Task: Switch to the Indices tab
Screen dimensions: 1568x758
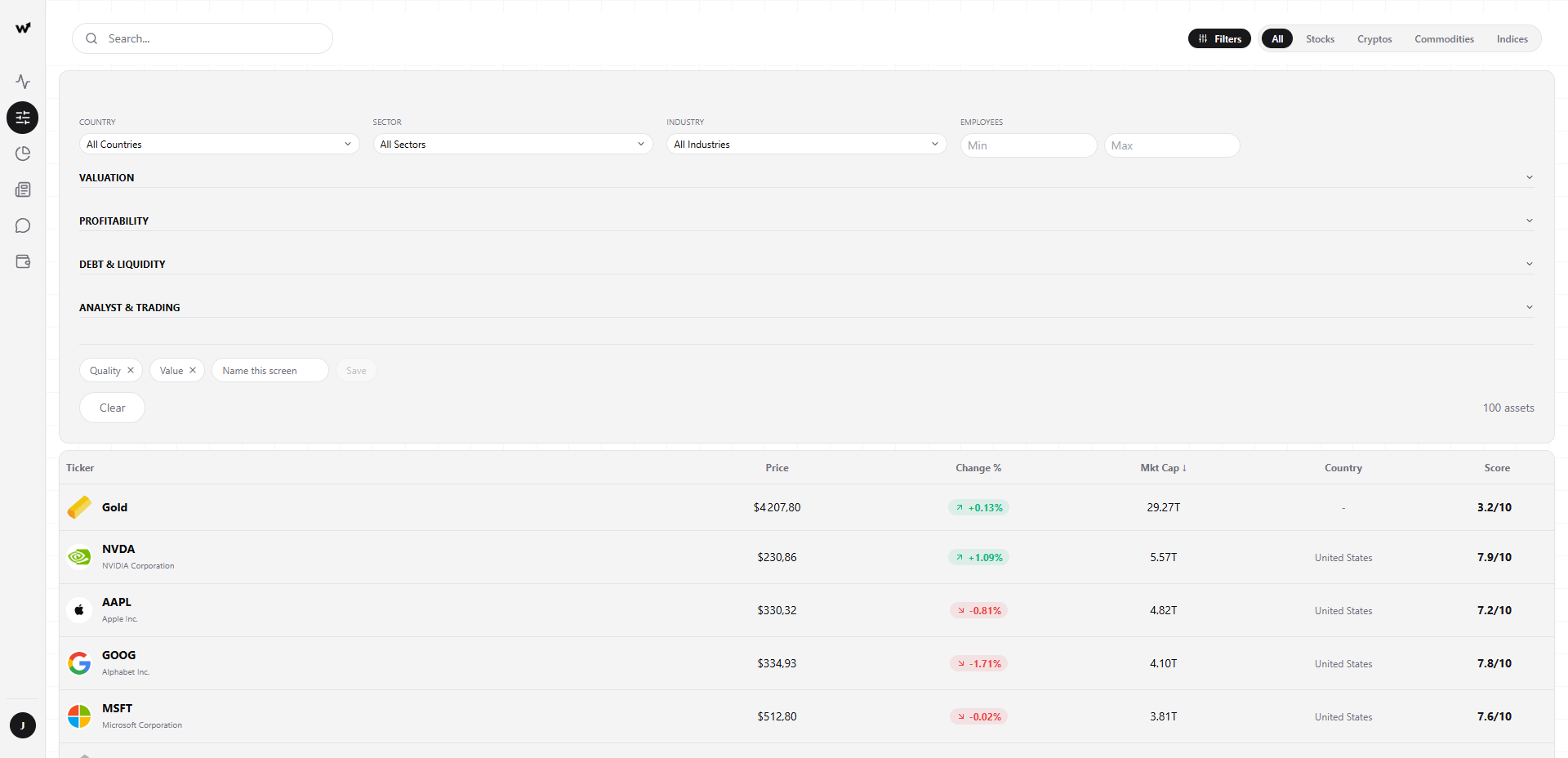Action: click(x=1512, y=38)
